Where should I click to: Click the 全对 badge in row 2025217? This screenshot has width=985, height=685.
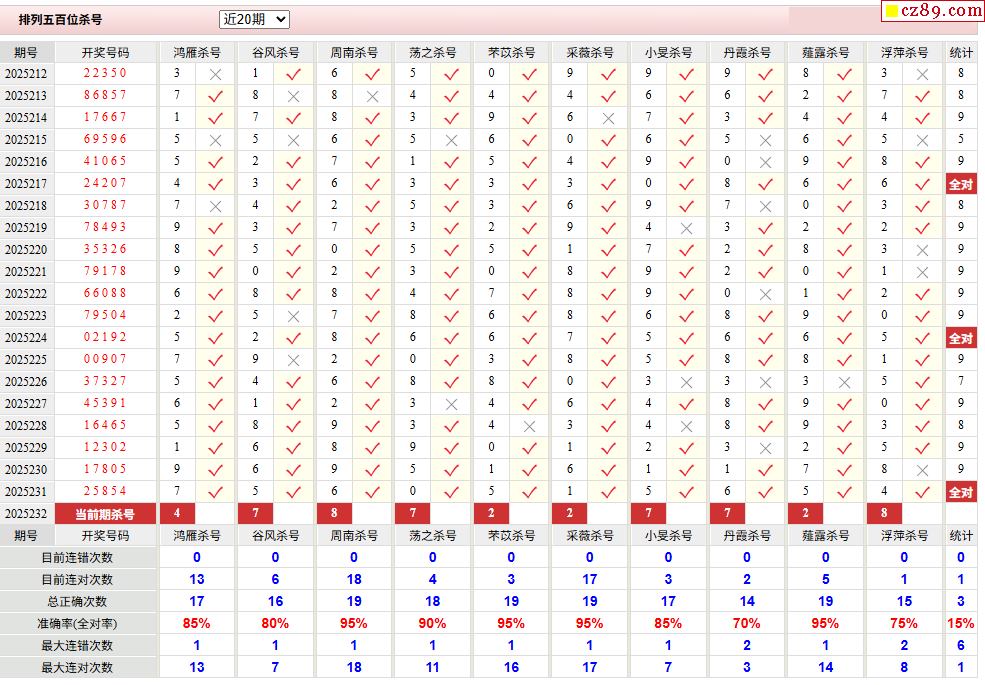pos(961,184)
